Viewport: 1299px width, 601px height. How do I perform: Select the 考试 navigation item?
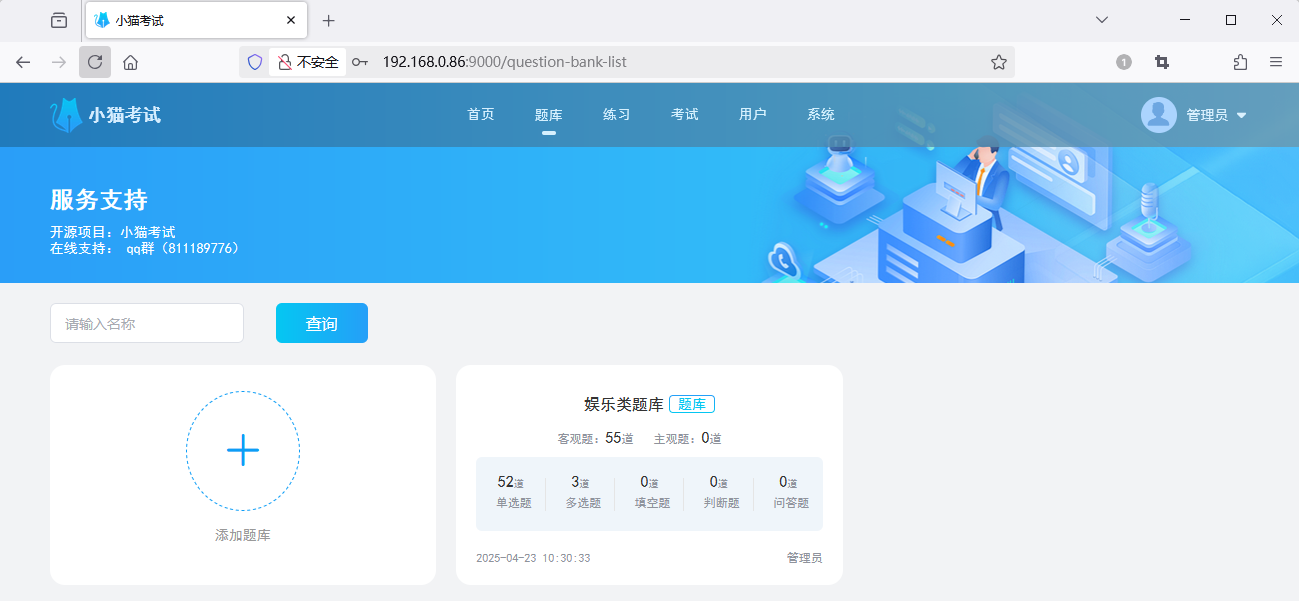pos(685,114)
